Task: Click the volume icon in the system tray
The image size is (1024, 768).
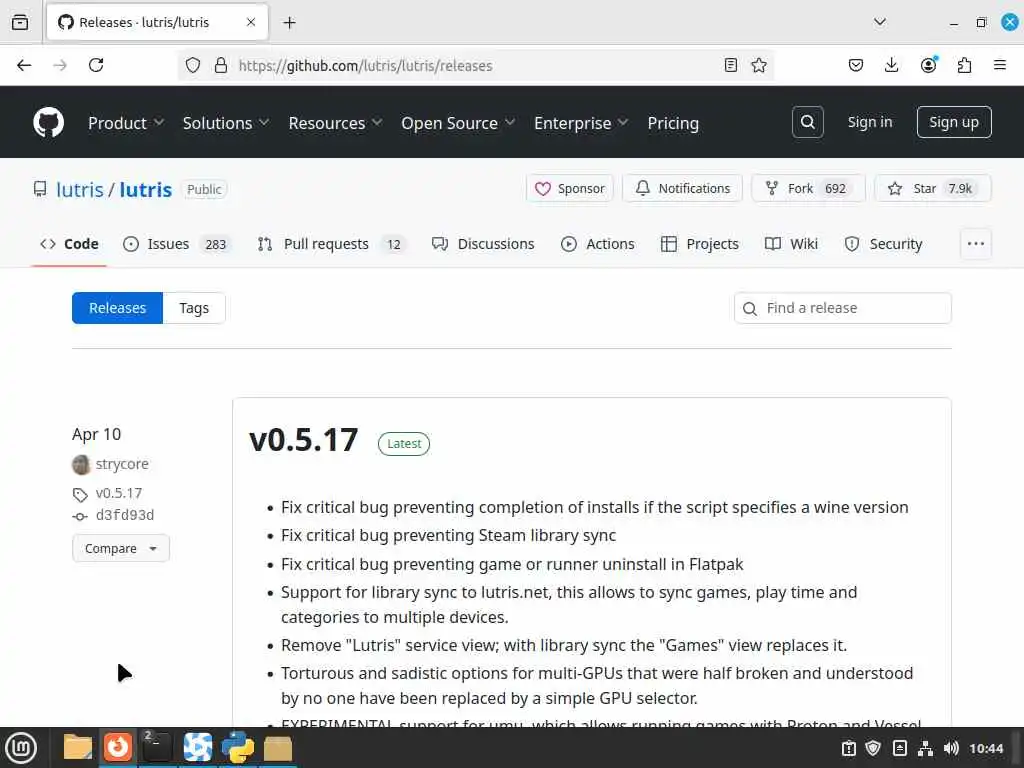Action: point(951,748)
